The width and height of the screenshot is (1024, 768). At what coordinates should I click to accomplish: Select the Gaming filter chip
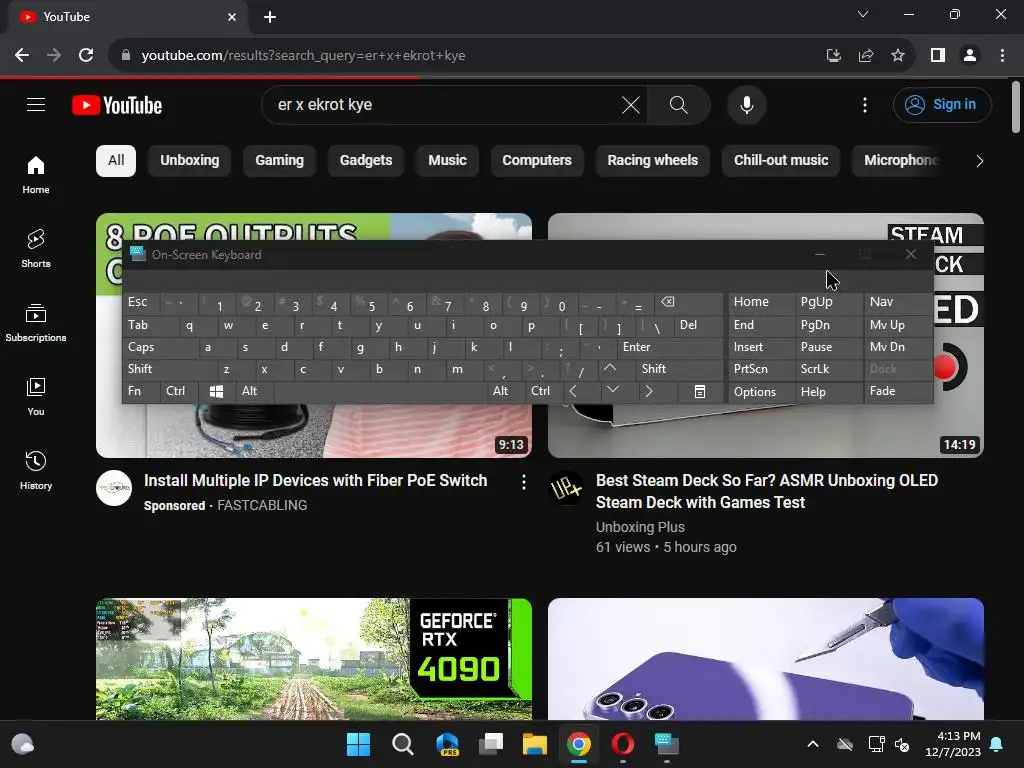(280, 161)
